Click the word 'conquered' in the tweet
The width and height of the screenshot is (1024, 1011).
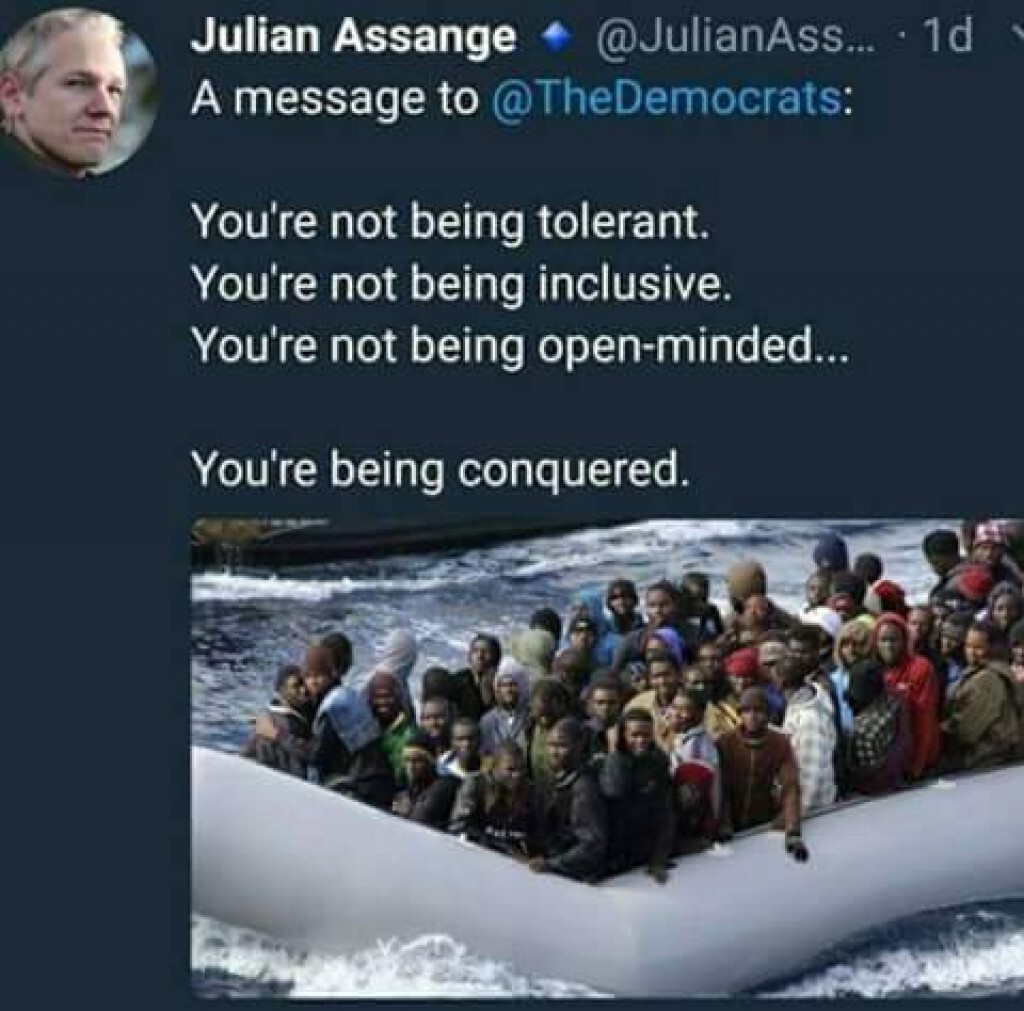tap(567, 472)
